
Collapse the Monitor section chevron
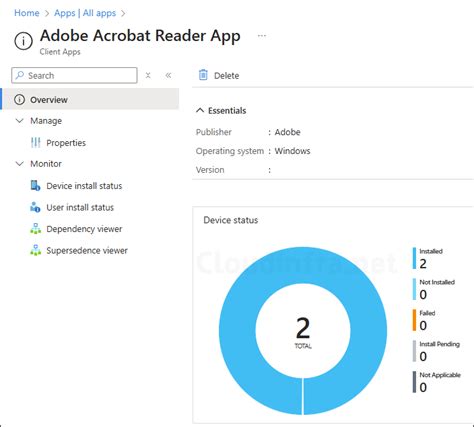point(20,164)
